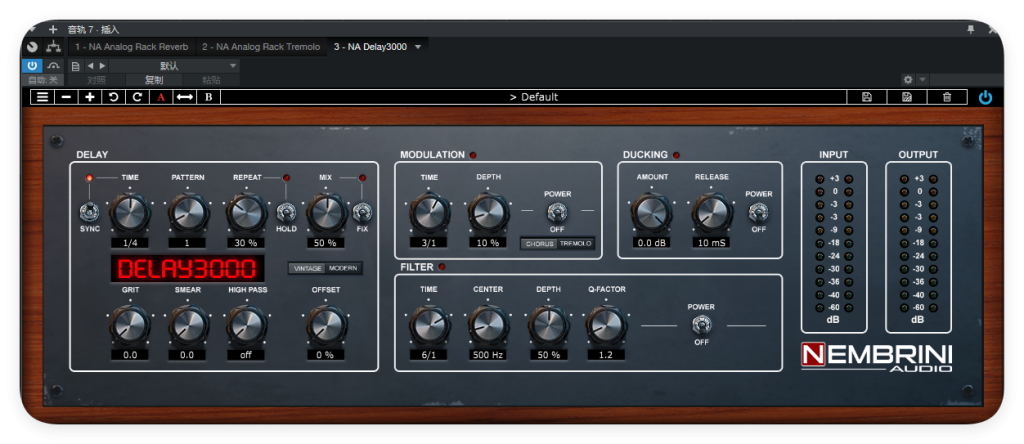Click the save preset floppy icon
Viewport: 1024px width, 444px height.
[x=867, y=97]
